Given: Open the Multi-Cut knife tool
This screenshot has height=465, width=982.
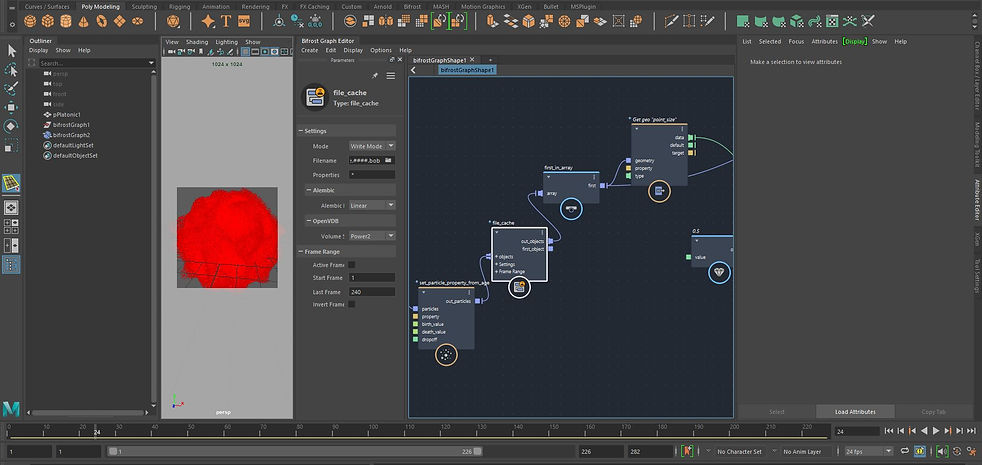Looking at the screenshot, I should point(671,21).
